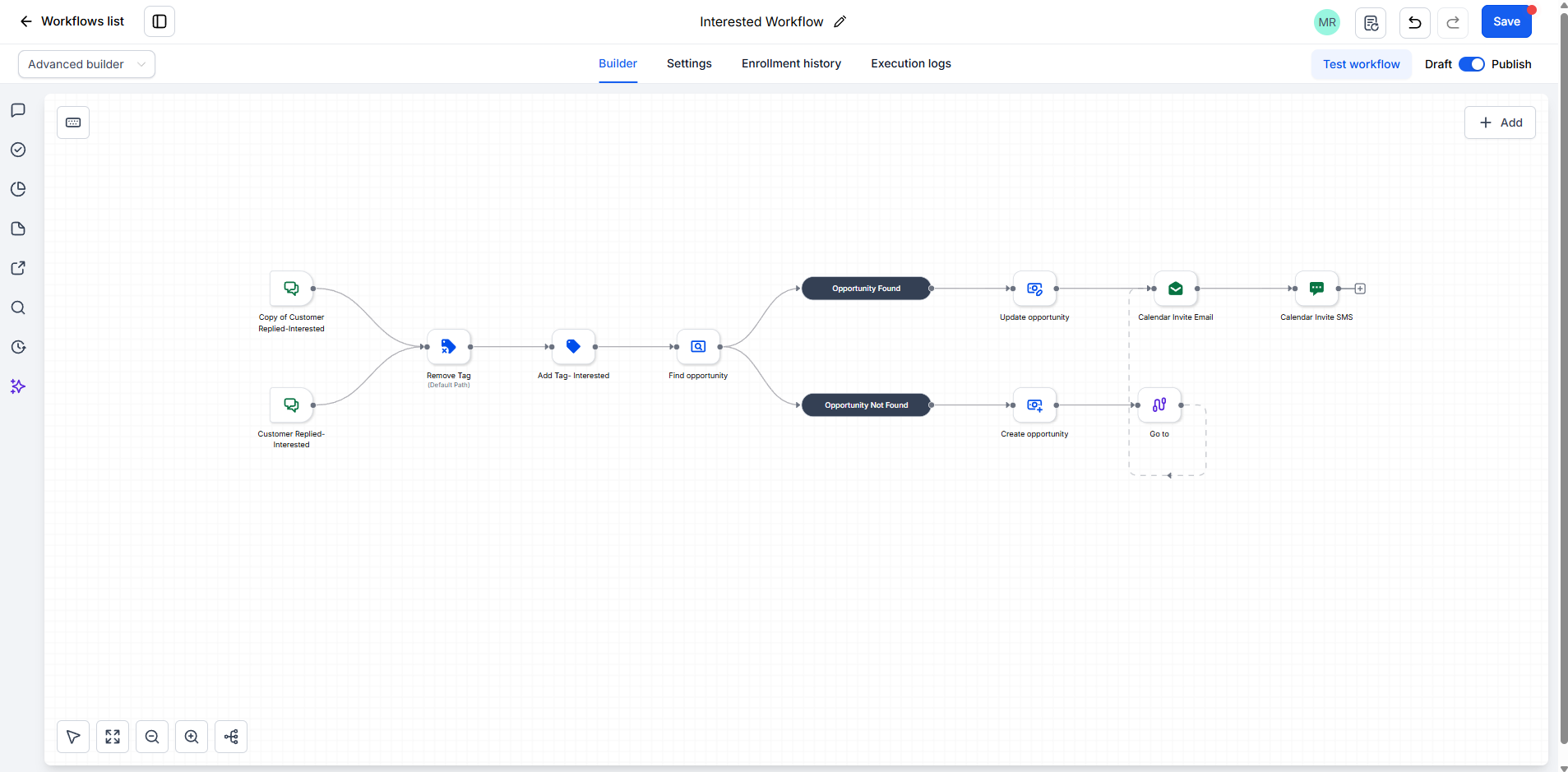Viewport: 1568px width, 772px height.
Task: Open the clock history sidebar icon
Action: tap(18, 347)
